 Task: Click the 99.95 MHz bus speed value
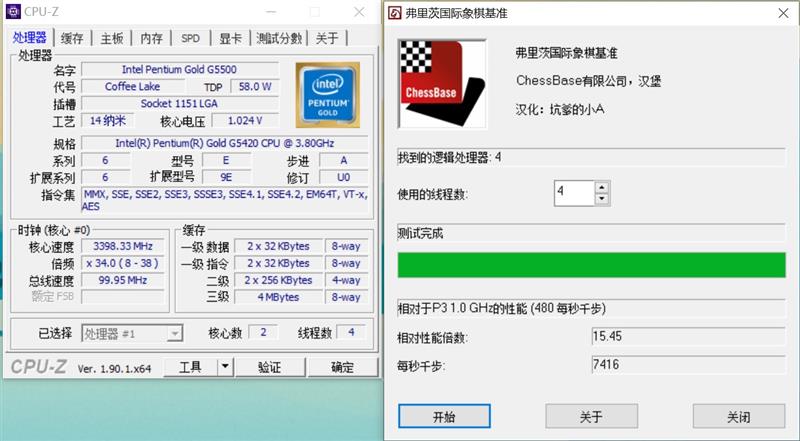122,280
